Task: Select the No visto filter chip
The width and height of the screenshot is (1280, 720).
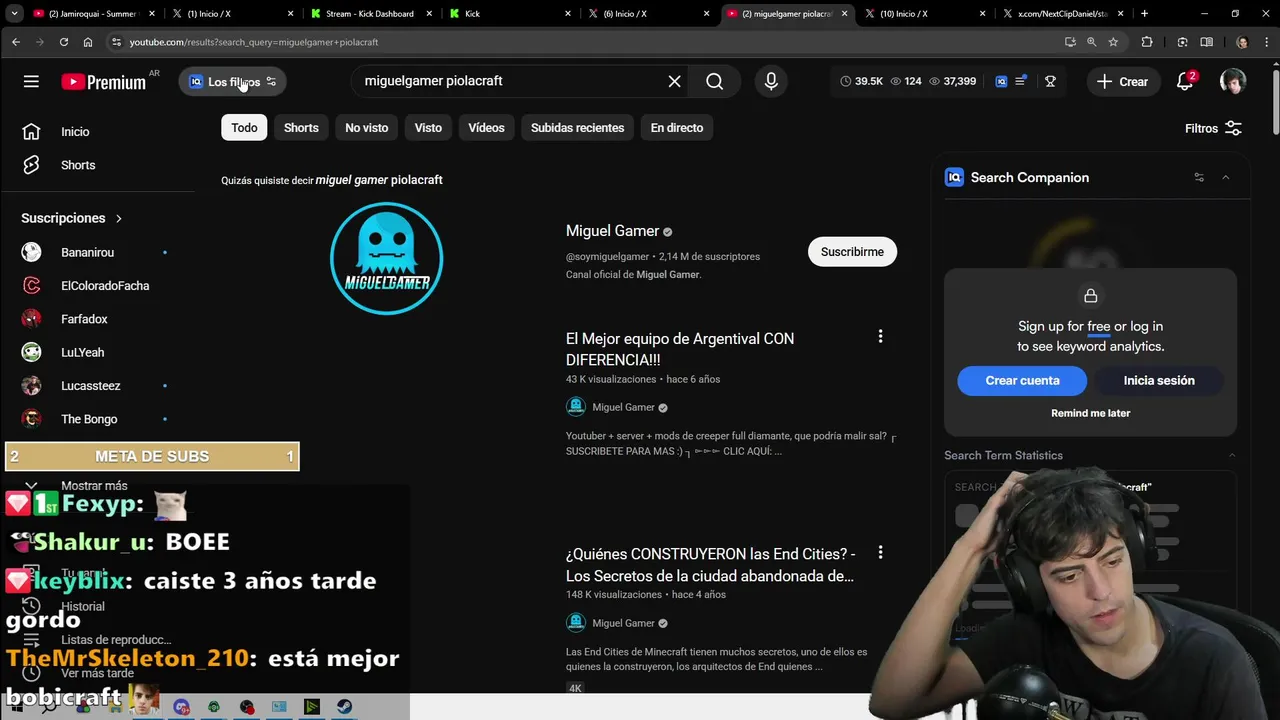Action: tap(366, 128)
